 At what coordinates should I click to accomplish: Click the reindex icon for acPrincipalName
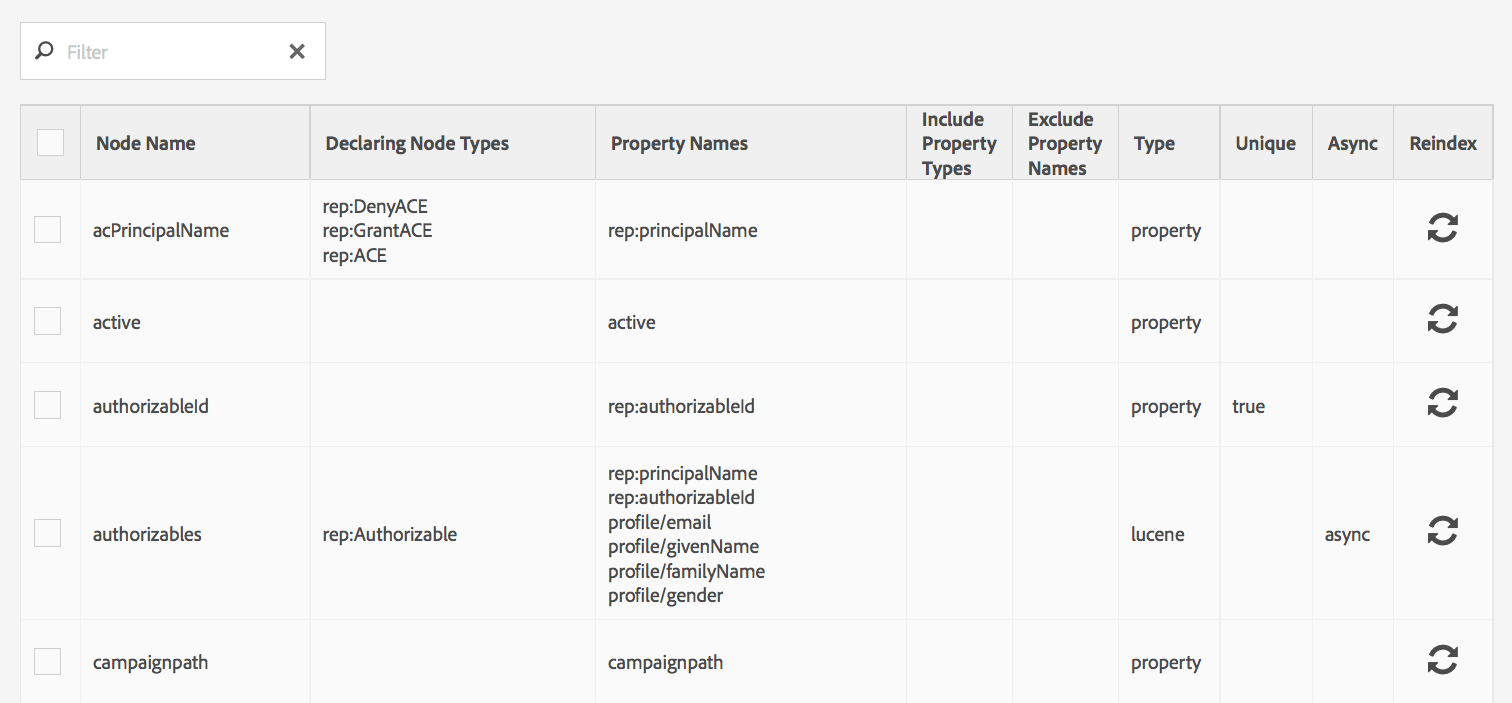[x=1442, y=229]
